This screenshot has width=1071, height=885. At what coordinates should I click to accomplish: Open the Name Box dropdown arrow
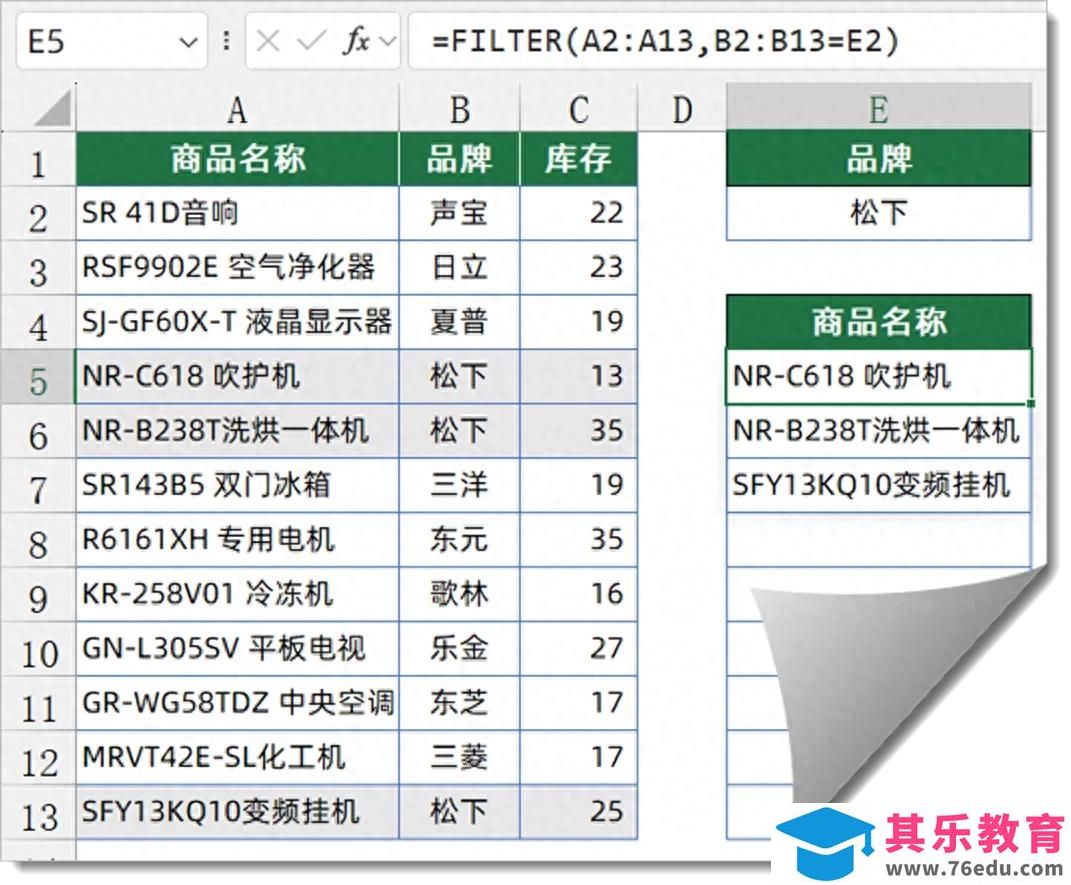click(187, 42)
